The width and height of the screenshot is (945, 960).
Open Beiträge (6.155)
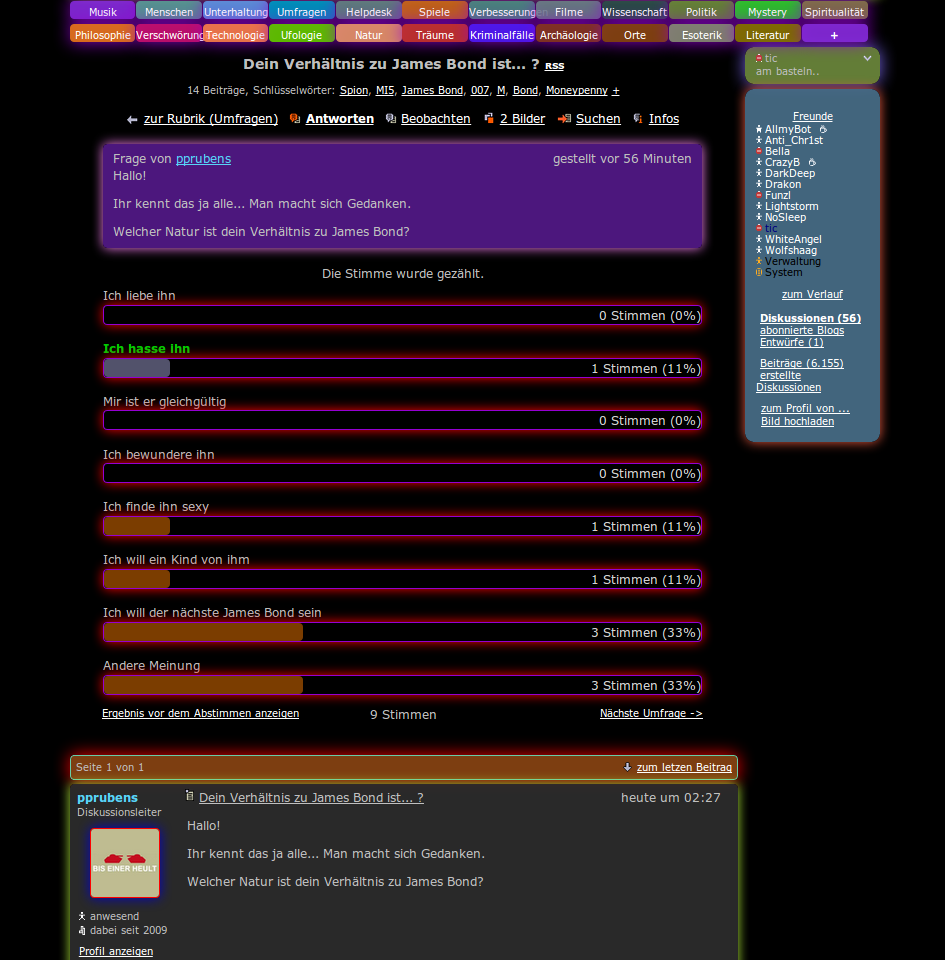click(802, 363)
